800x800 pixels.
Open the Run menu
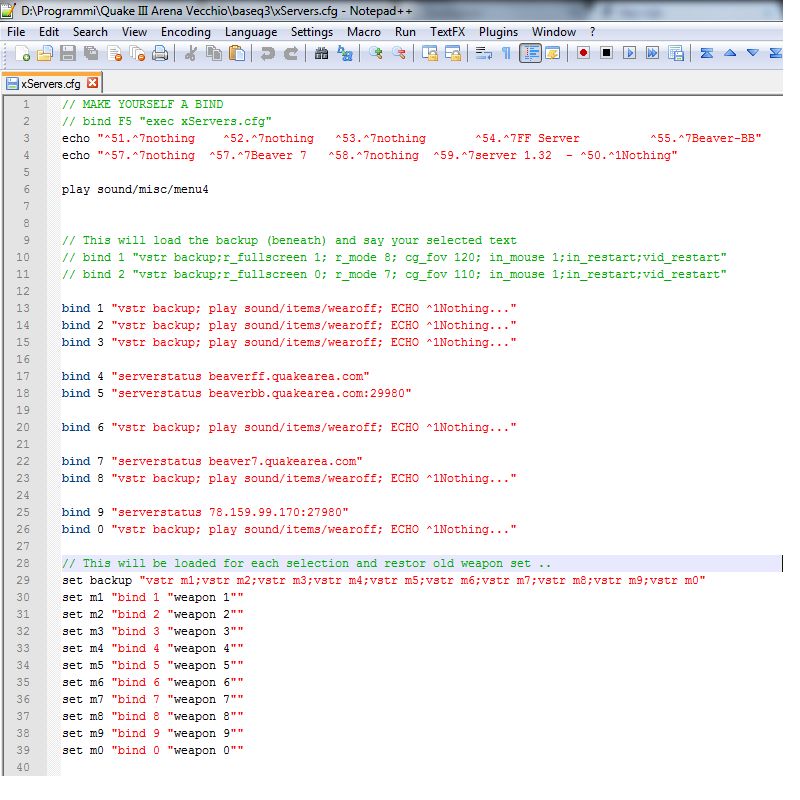405,32
